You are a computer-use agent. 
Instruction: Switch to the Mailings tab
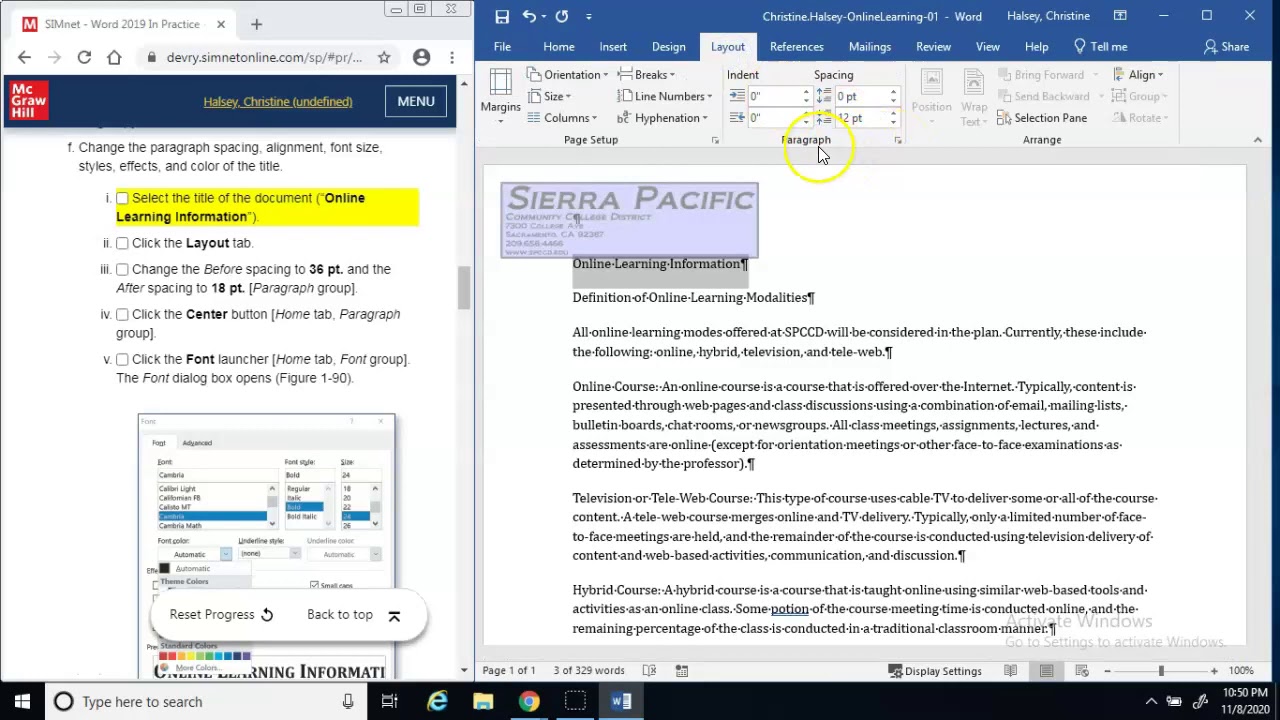click(870, 47)
